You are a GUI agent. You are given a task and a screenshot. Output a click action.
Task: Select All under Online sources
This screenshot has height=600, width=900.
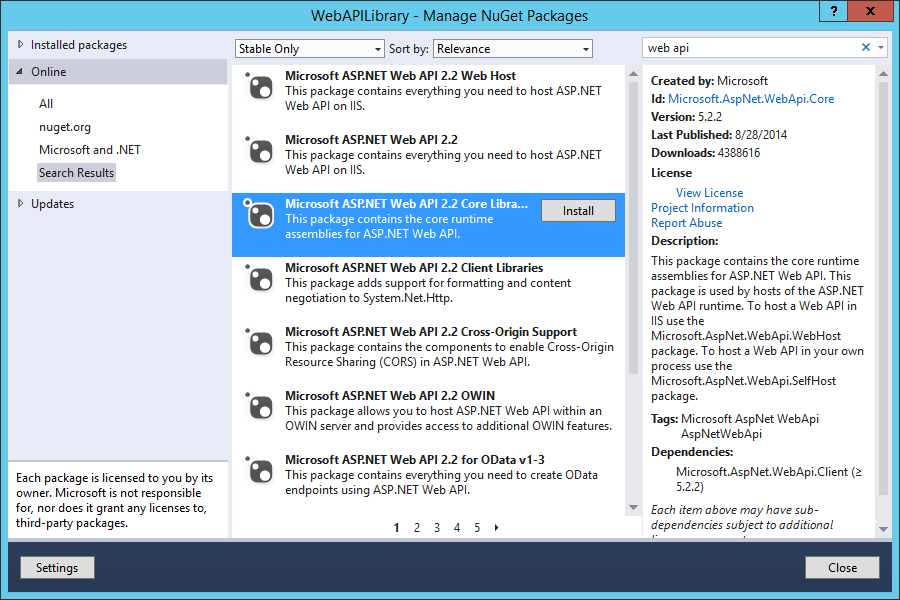click(x=46, y=104)
